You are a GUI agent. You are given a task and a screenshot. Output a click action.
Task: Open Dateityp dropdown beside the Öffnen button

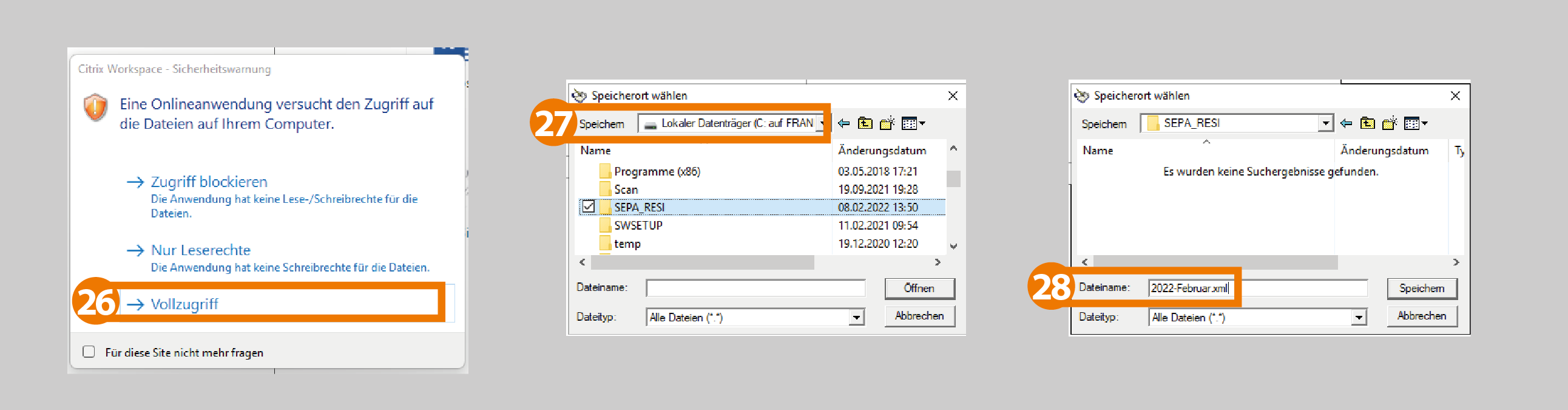coord(856,318)
